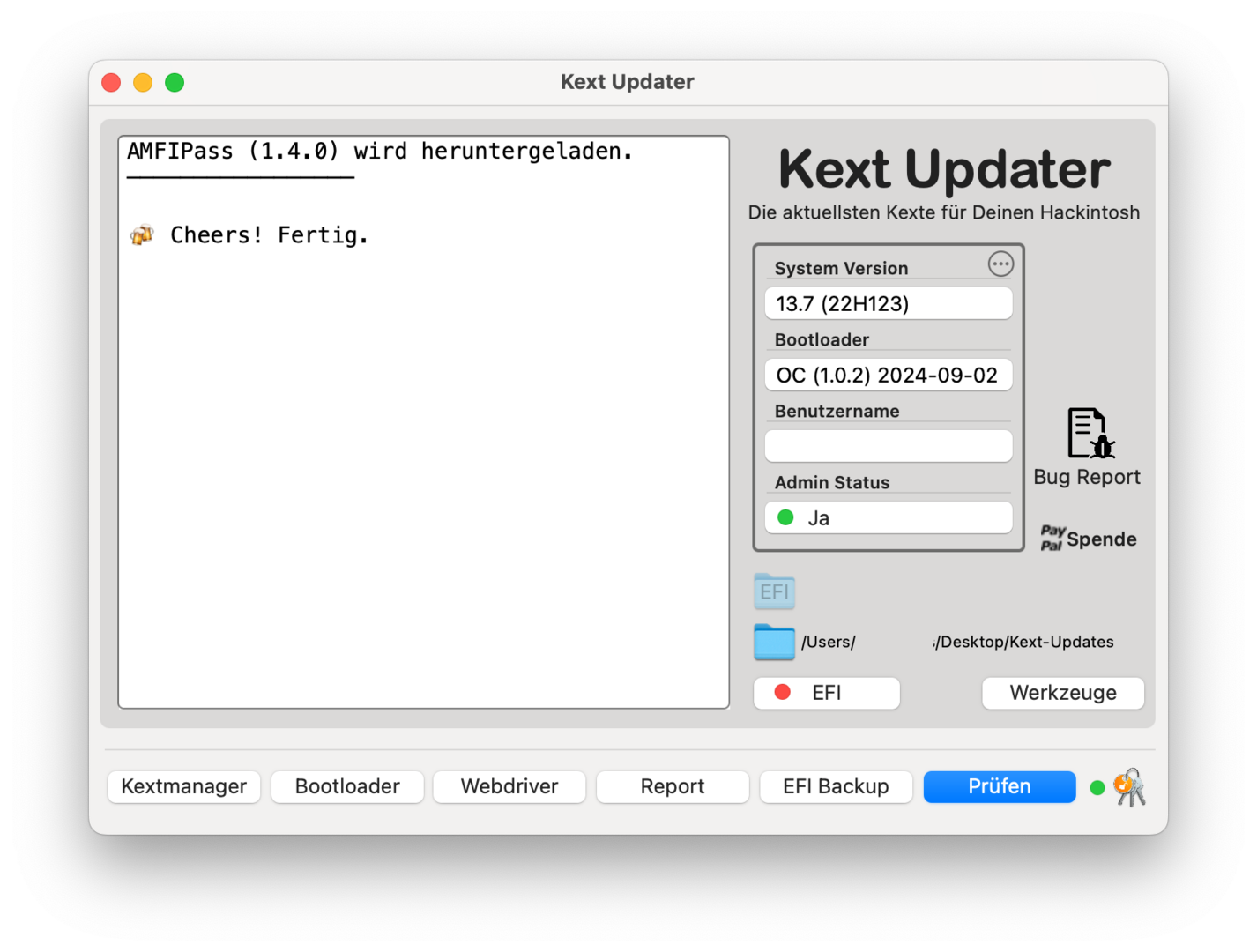Viewport: 1257px width, 952px height.
Task: Click the 'AMFIPass (1.4.0) wird heruntergeladen.' log line
Action: pyautogui.click(x=380, y=152)
